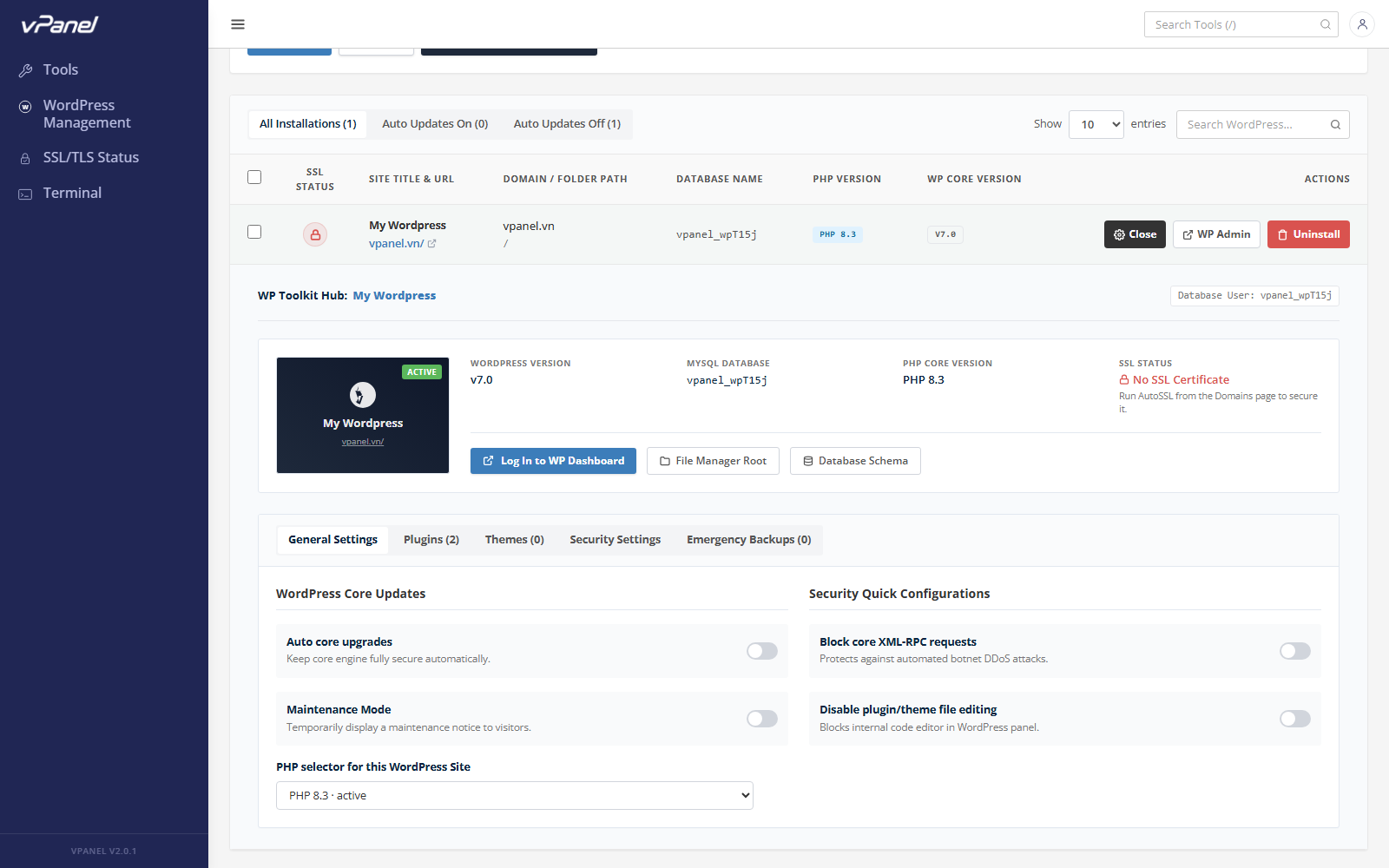Click the WP Admin button
1389x868 pixels.
pos(1216,234)
